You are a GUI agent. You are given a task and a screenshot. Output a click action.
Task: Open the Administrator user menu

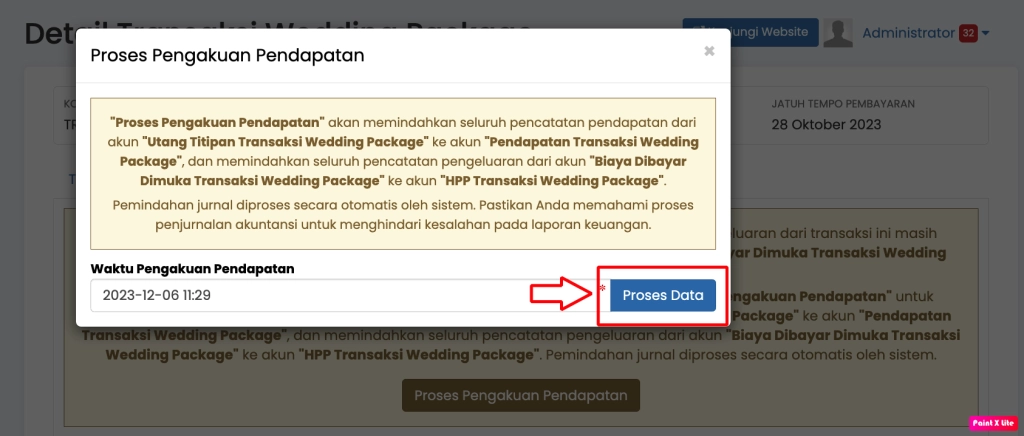908,33
